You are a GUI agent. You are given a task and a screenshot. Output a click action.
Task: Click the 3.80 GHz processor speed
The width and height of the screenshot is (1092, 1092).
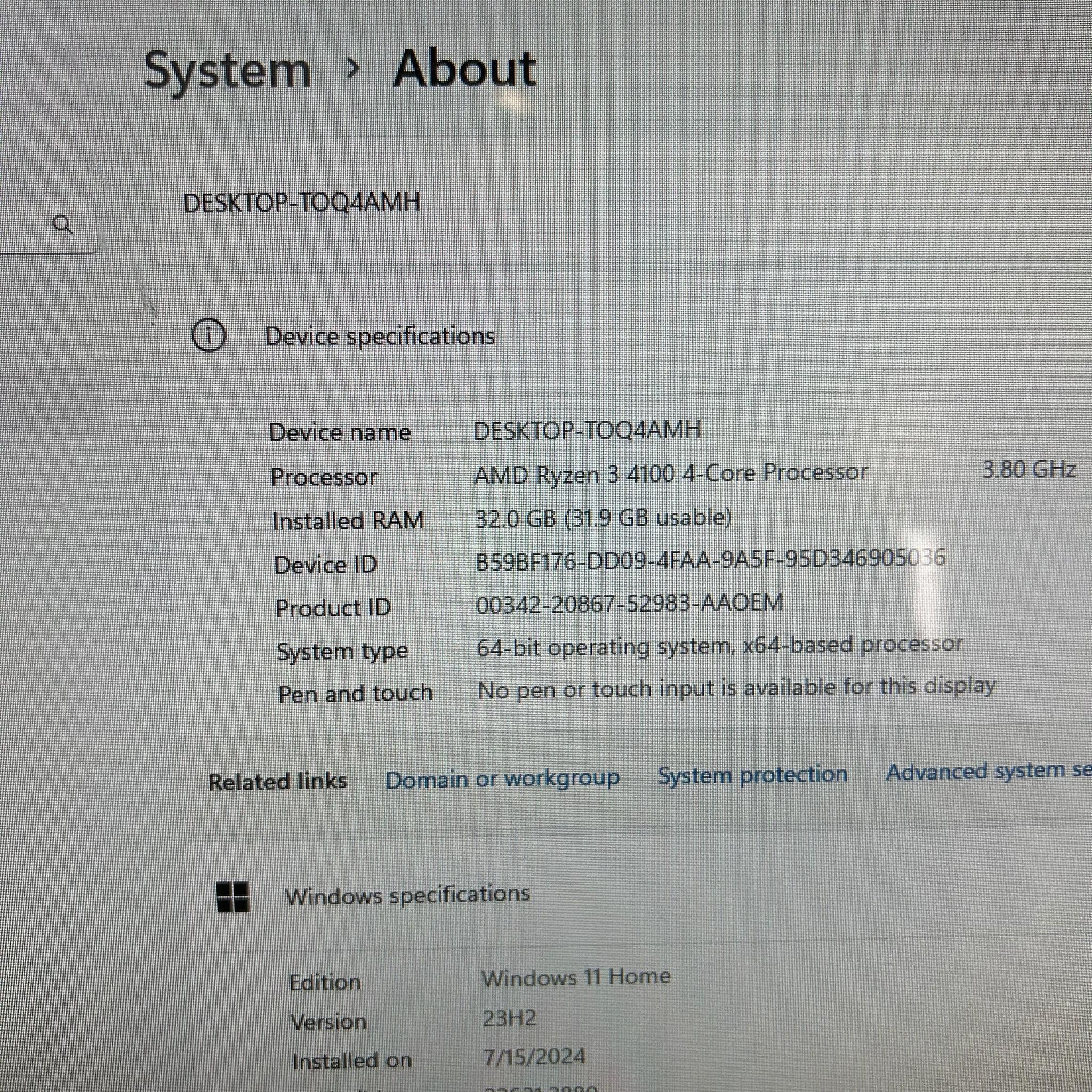(1029, 469)
